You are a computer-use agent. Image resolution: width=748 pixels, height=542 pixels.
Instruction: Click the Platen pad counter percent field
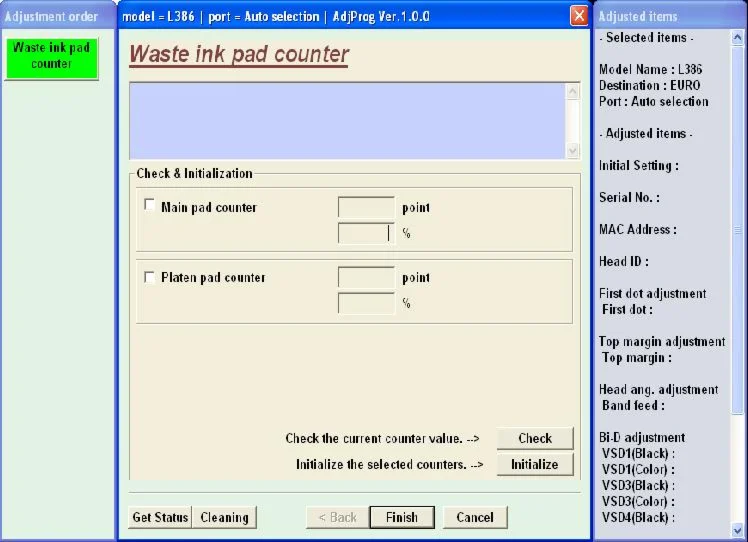tap(366, 303)
